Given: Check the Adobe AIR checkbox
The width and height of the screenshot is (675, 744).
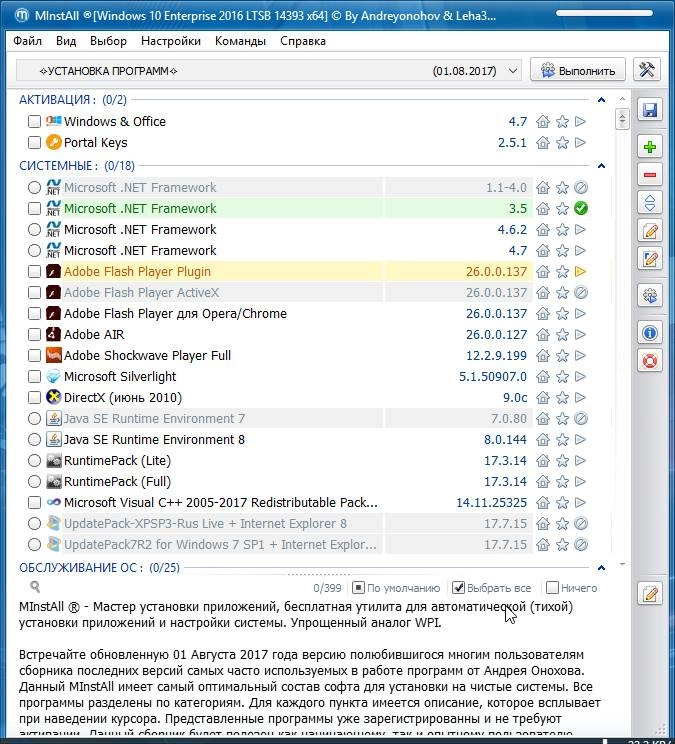Looking at the screenshot, I should tap(34, 335).
